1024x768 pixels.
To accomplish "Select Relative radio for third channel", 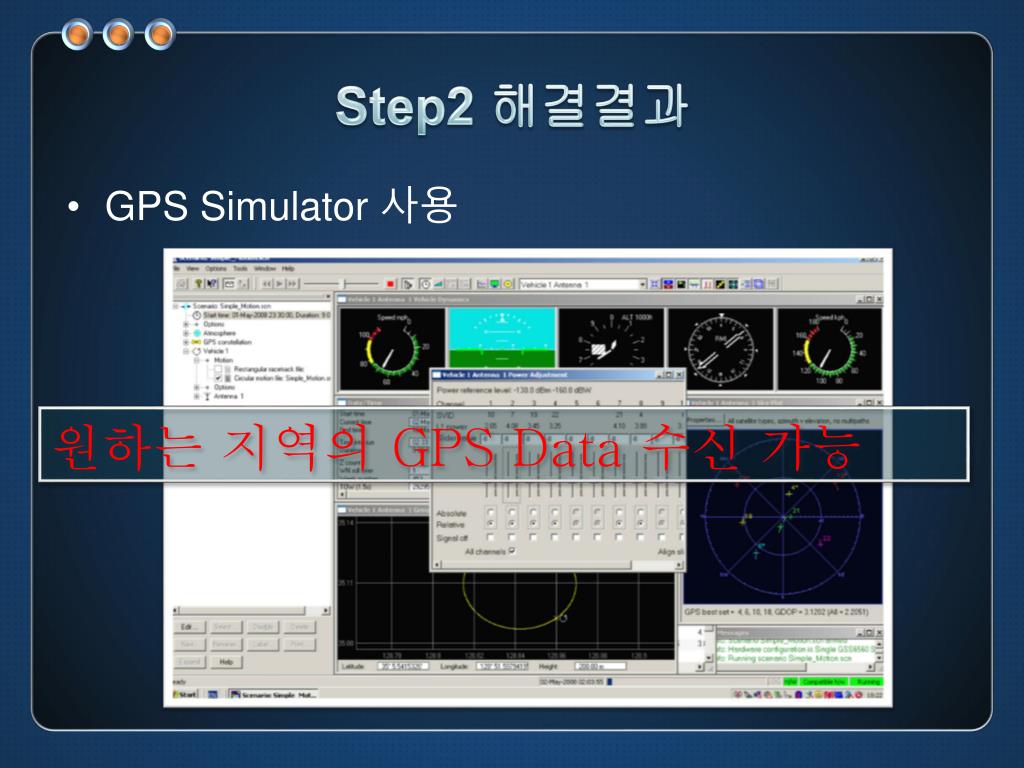I will point(534,524).
